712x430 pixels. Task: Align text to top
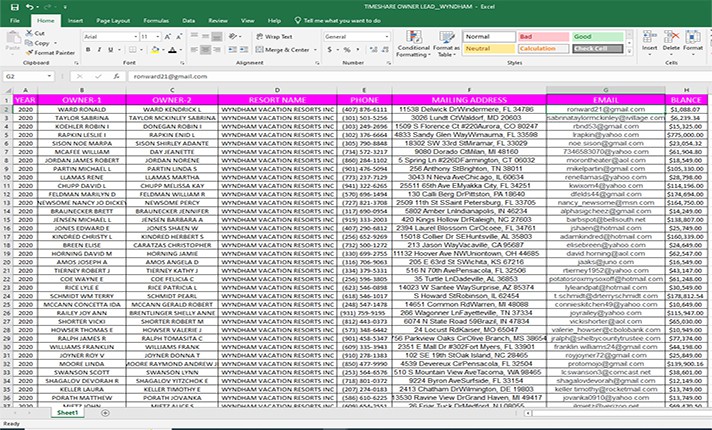[x=194, y=36]
